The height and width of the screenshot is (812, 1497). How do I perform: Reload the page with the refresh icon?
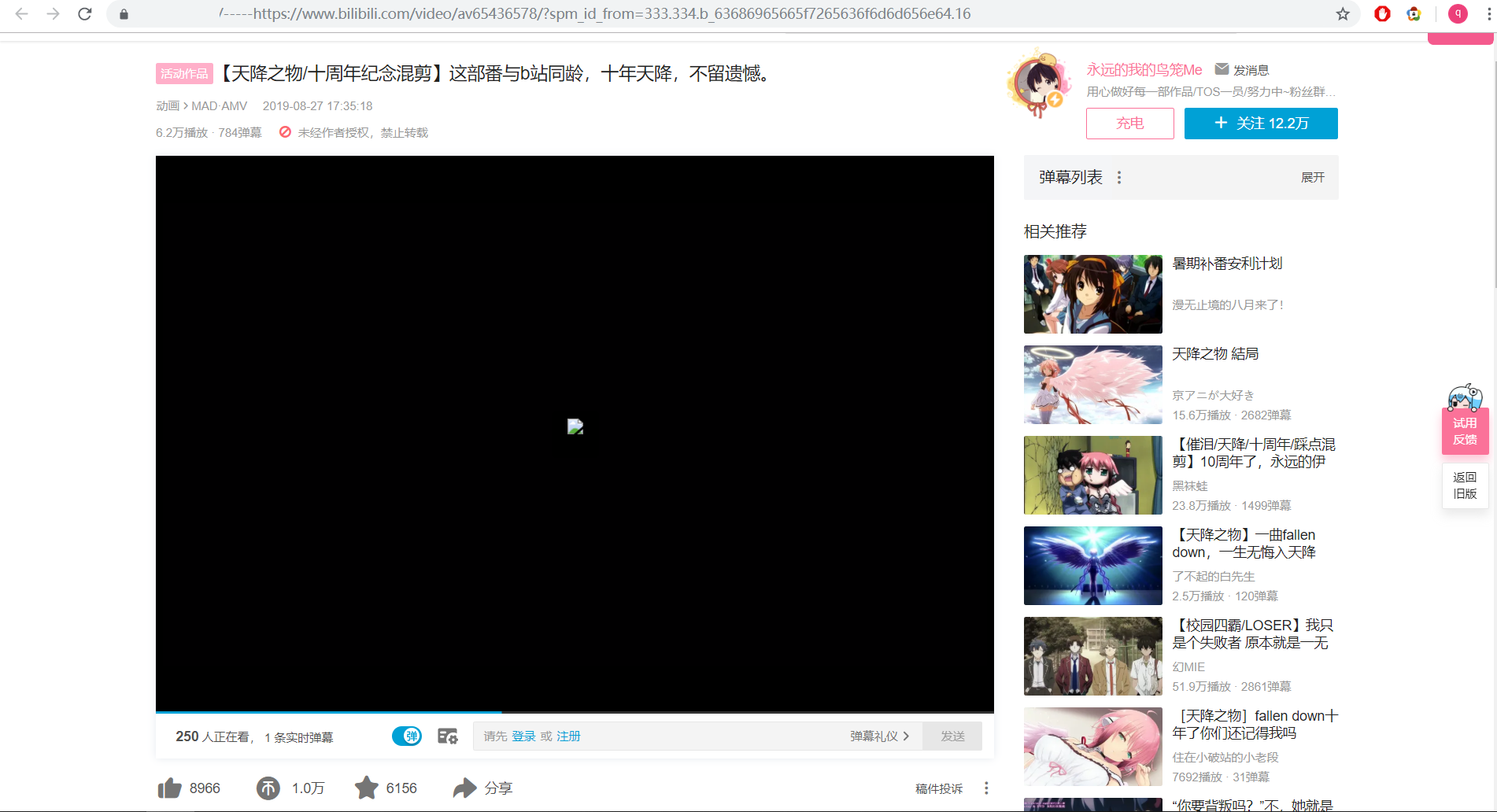click(85, 13)
